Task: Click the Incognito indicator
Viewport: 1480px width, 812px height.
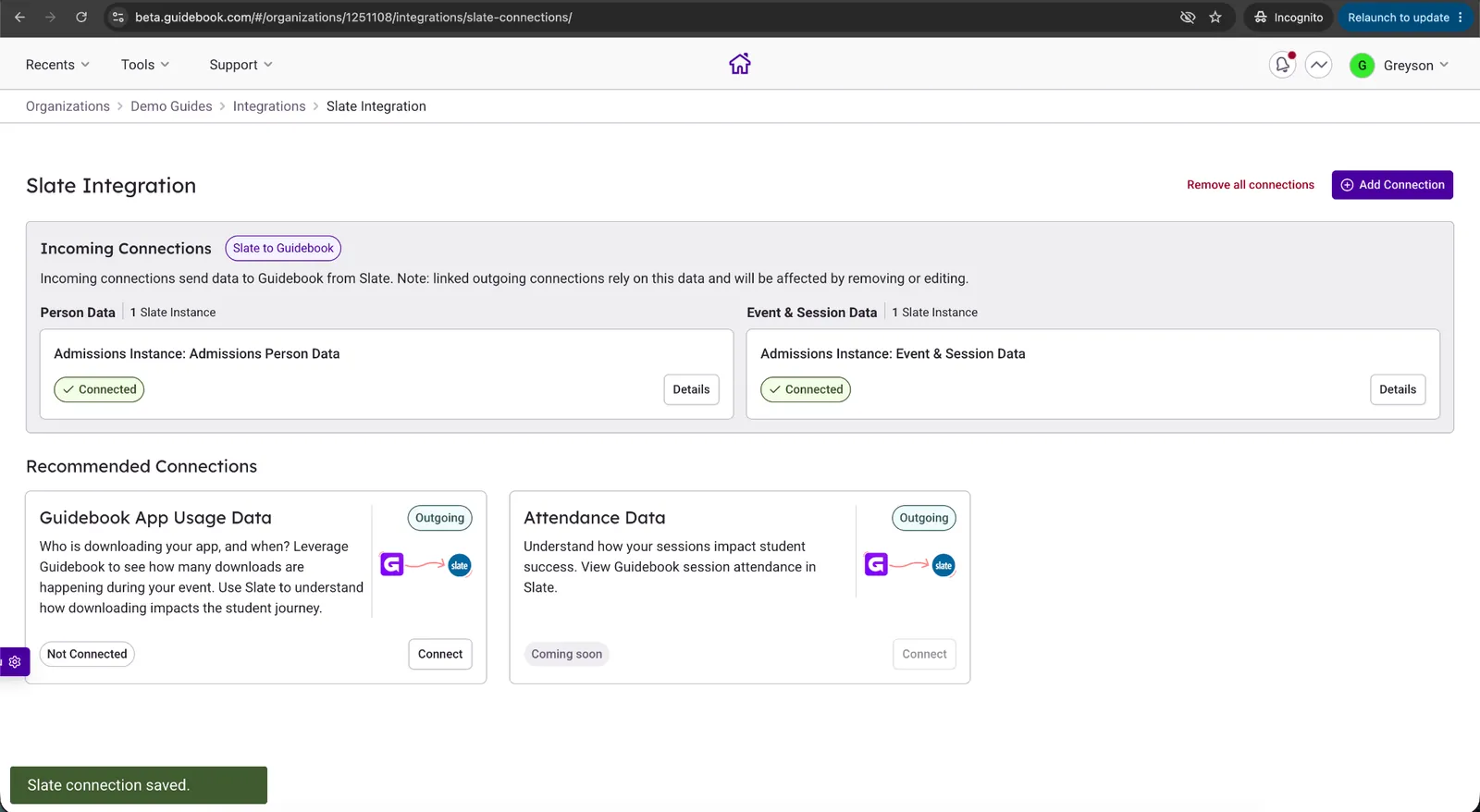Action: pos(1288,18)
